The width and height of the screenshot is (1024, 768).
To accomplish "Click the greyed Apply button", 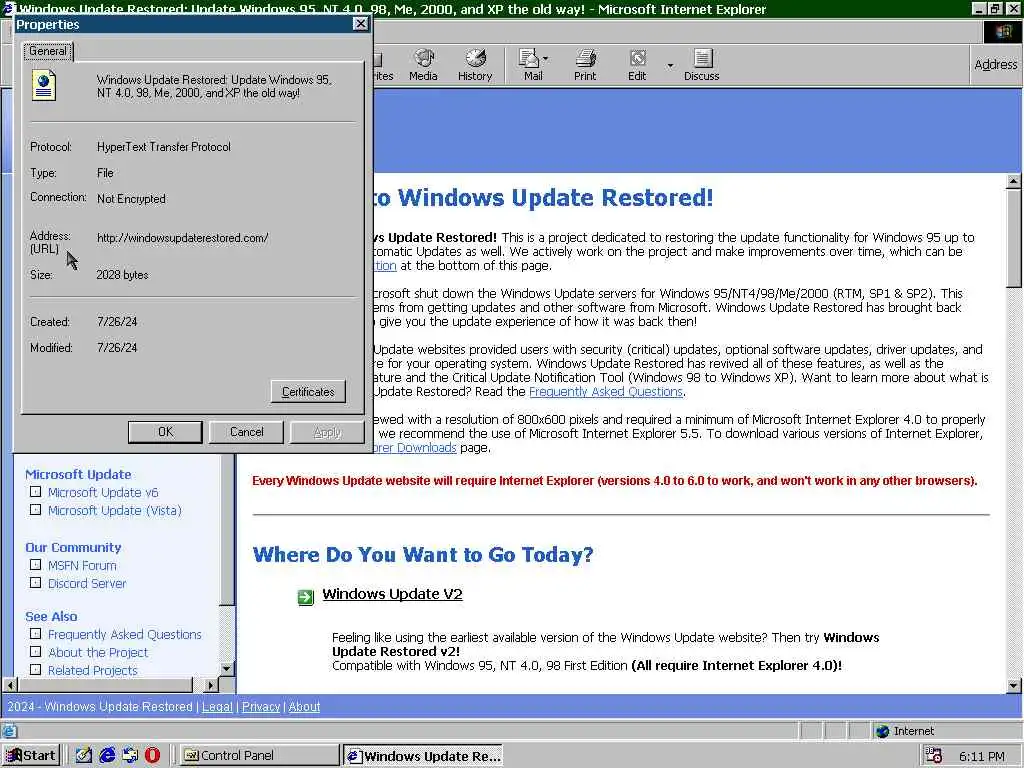I will click(x=327, y=432).
